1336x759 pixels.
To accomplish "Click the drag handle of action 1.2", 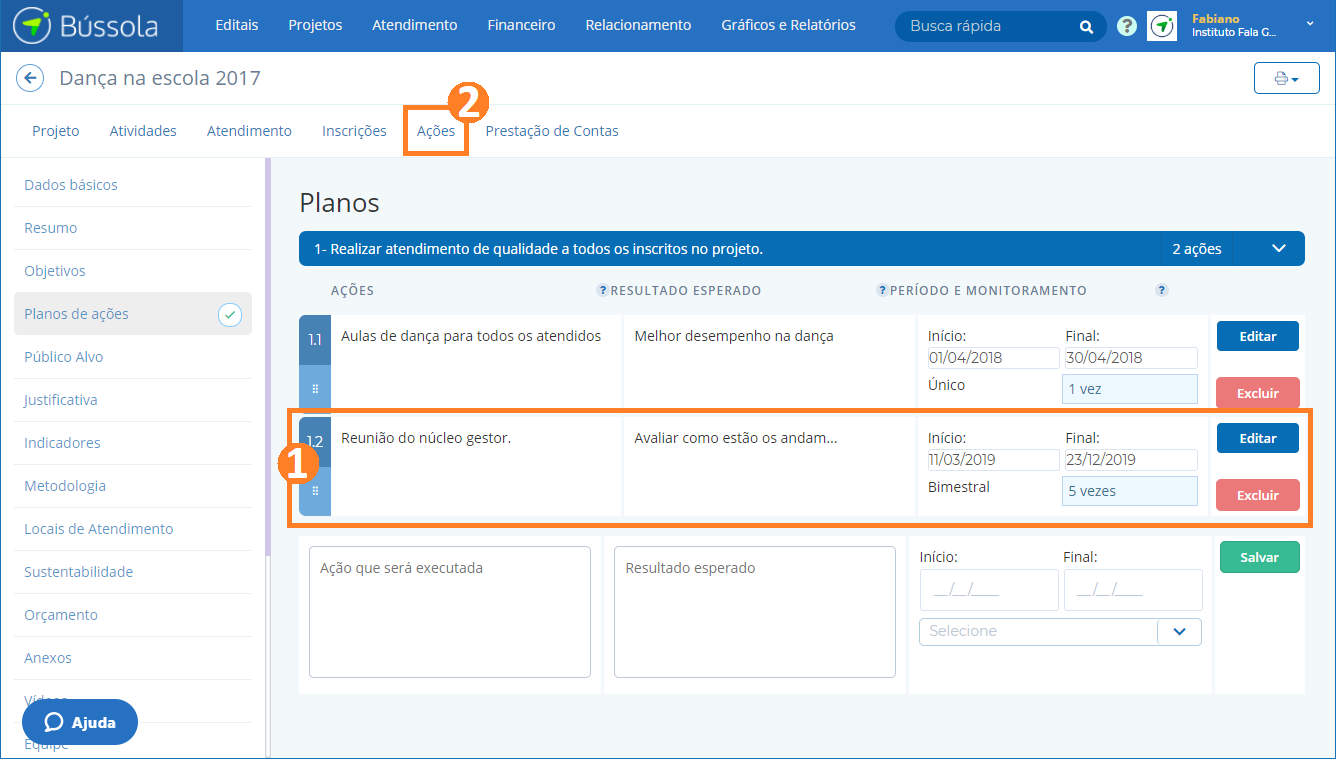I will 315,491.
